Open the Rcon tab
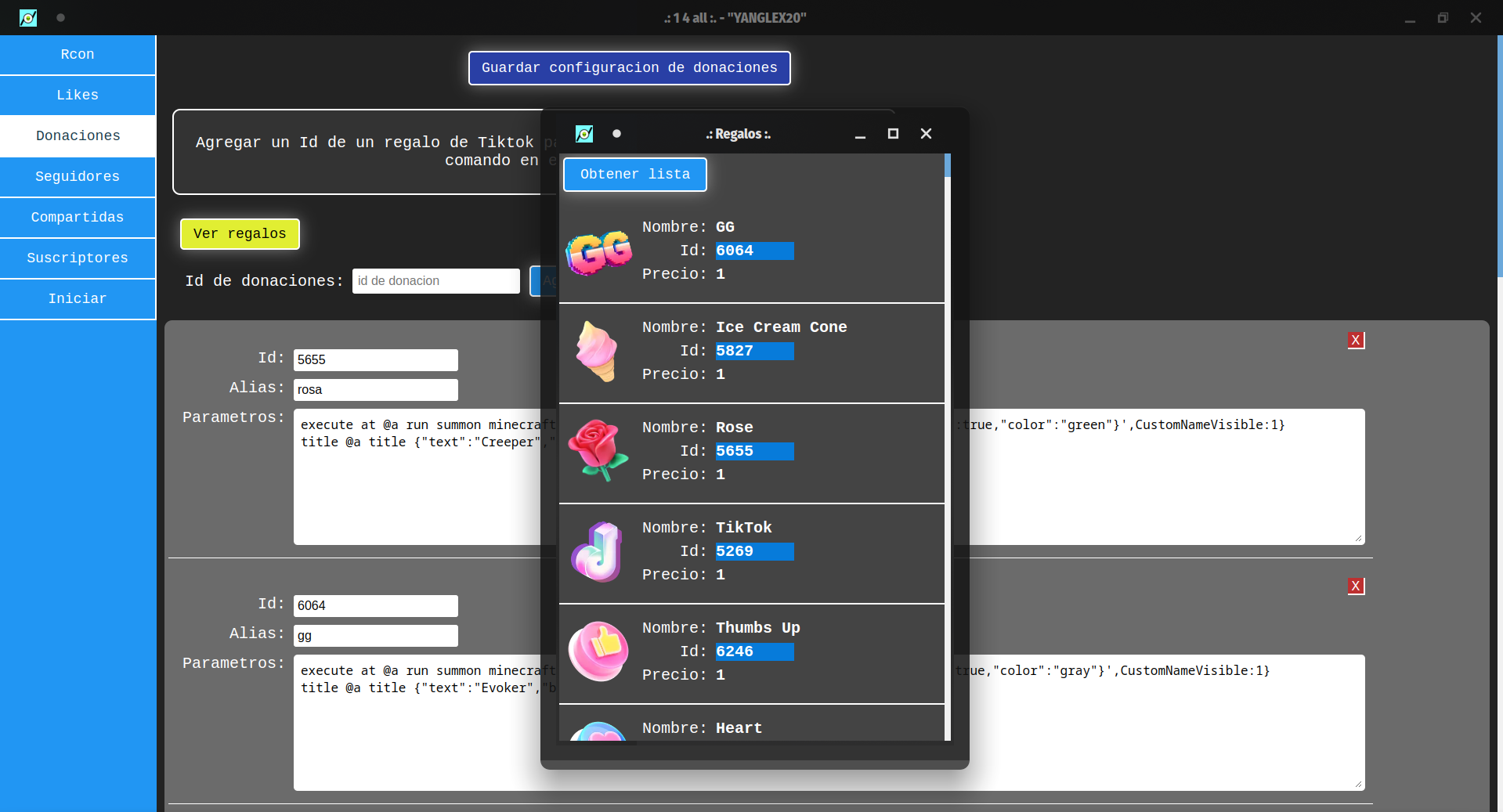The image size is (1503, 812). point(78,55)
